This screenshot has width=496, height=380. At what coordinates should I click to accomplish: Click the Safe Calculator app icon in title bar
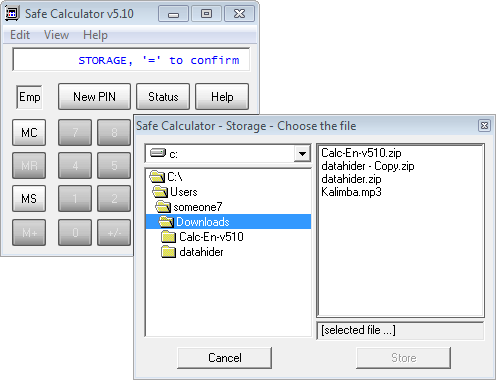click(12, 14)
